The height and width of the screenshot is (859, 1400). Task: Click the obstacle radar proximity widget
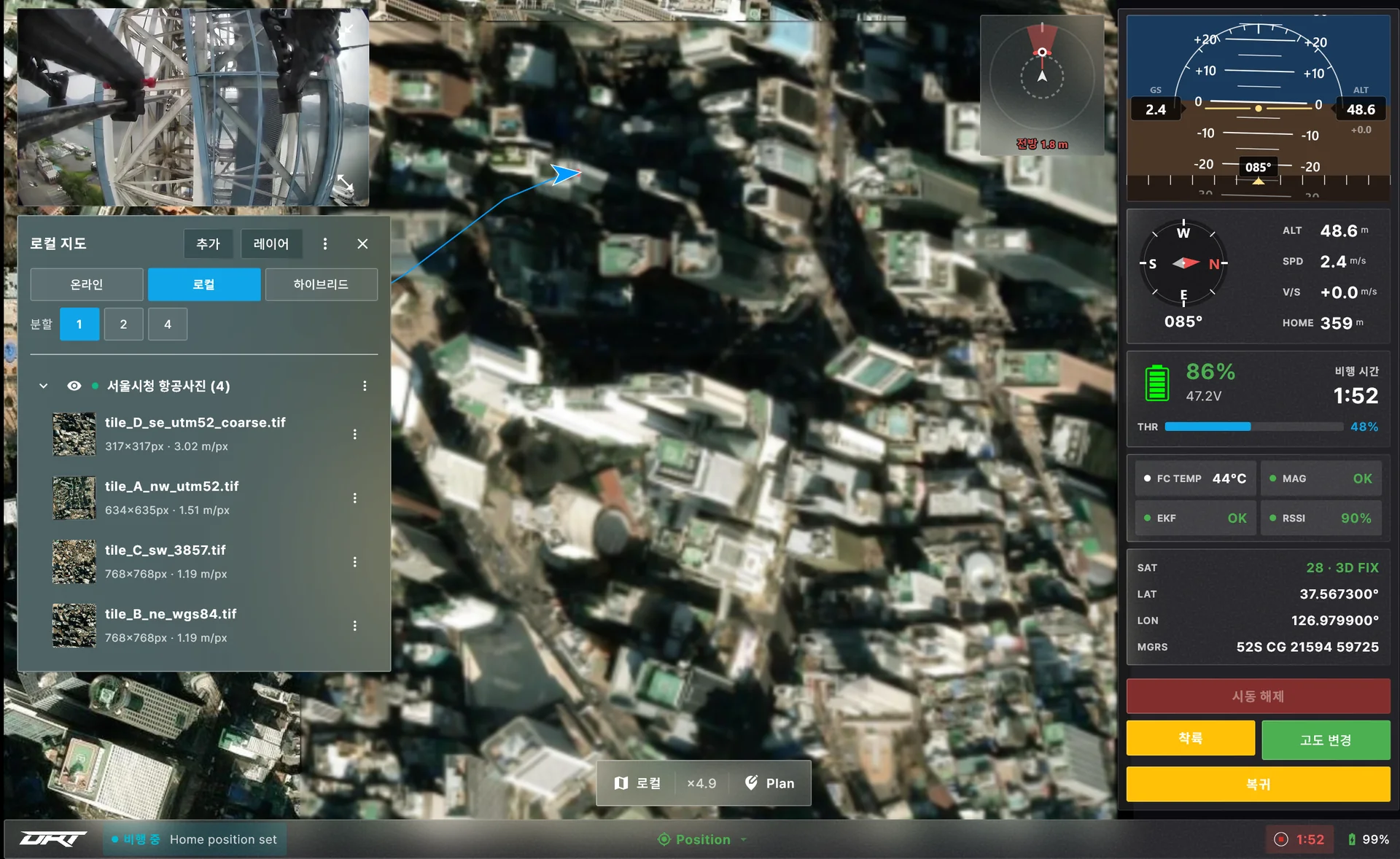point(1042,85)
